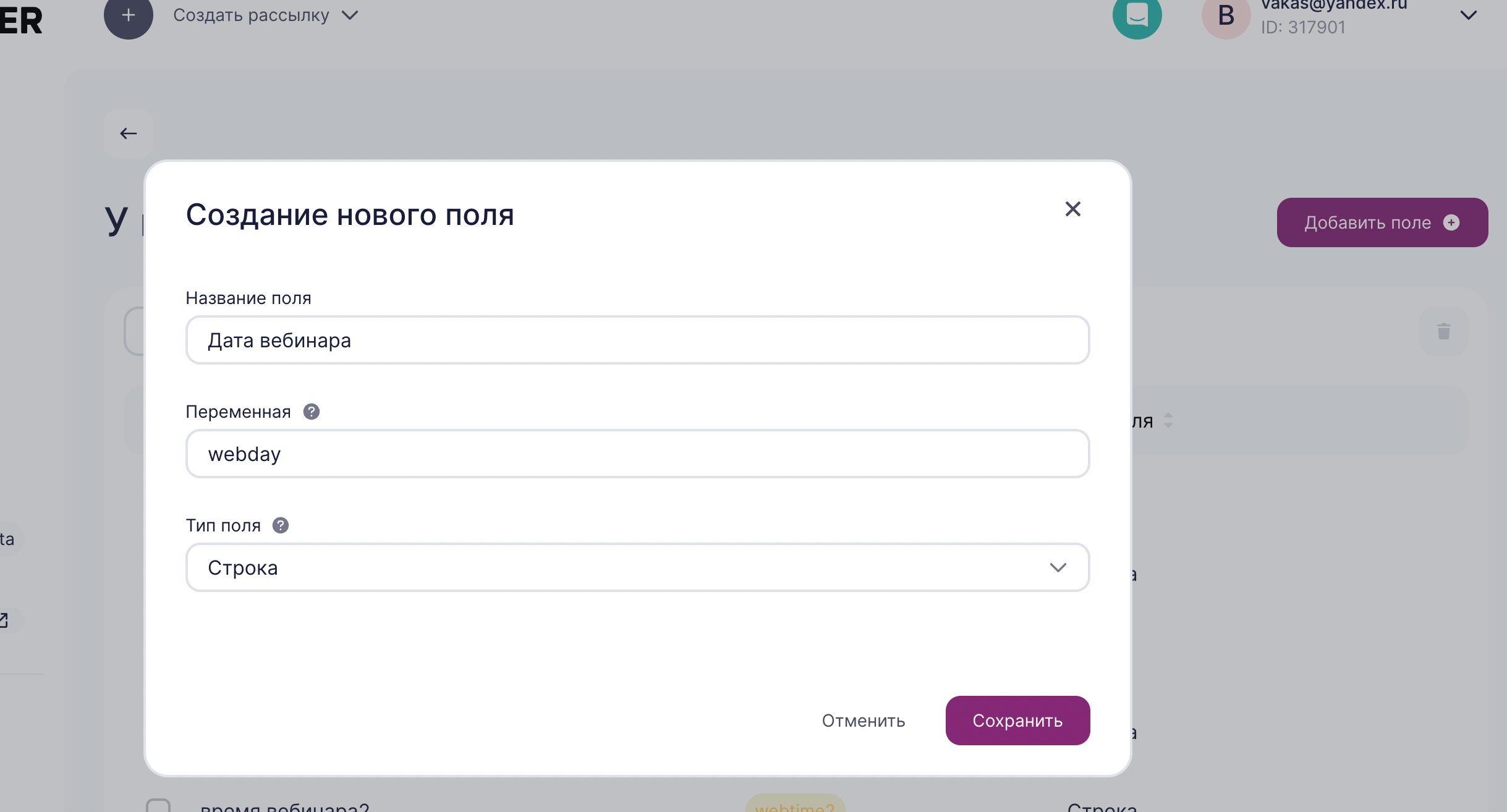Click help icon next to Тип поля

click(281, 525)
